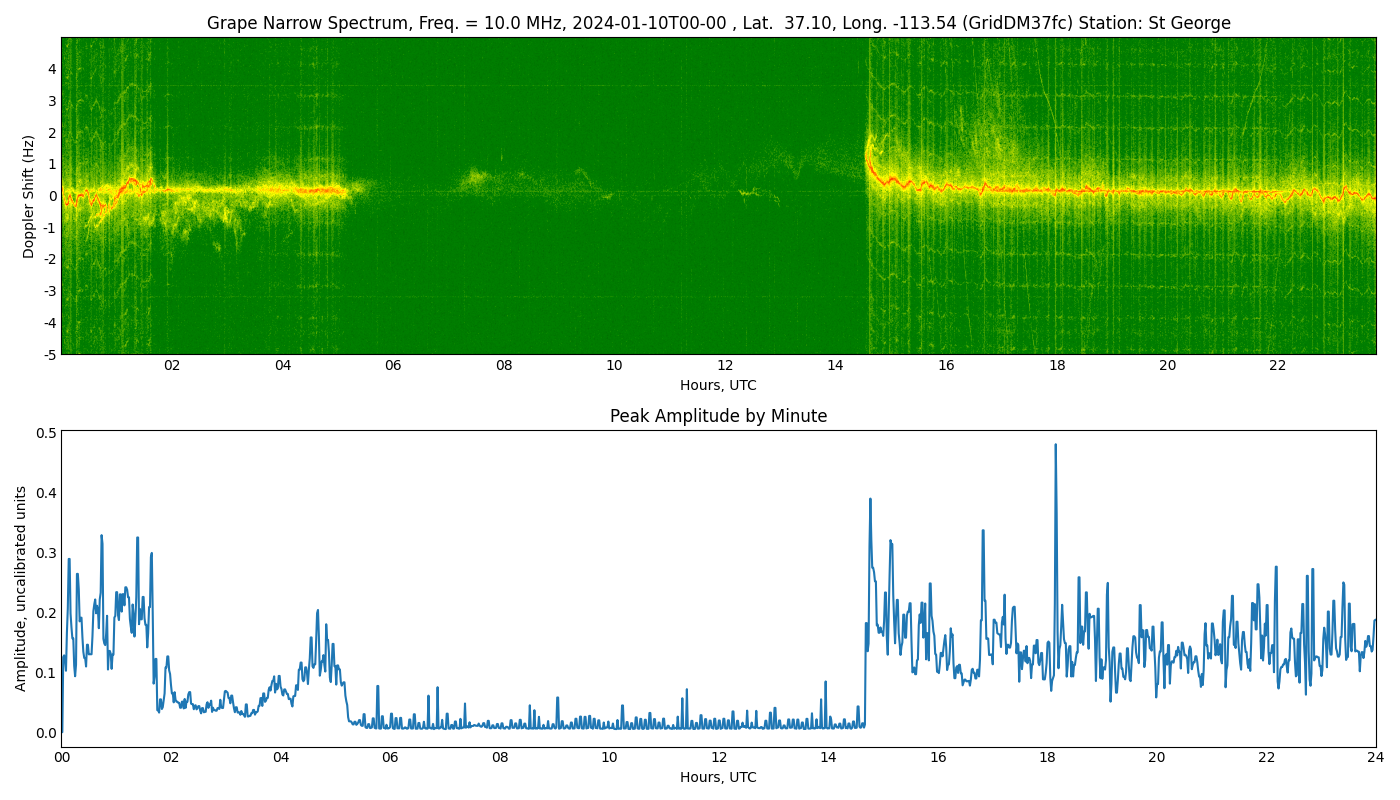Click the amplitude axis tick label 0.5

tap(46, 433)
